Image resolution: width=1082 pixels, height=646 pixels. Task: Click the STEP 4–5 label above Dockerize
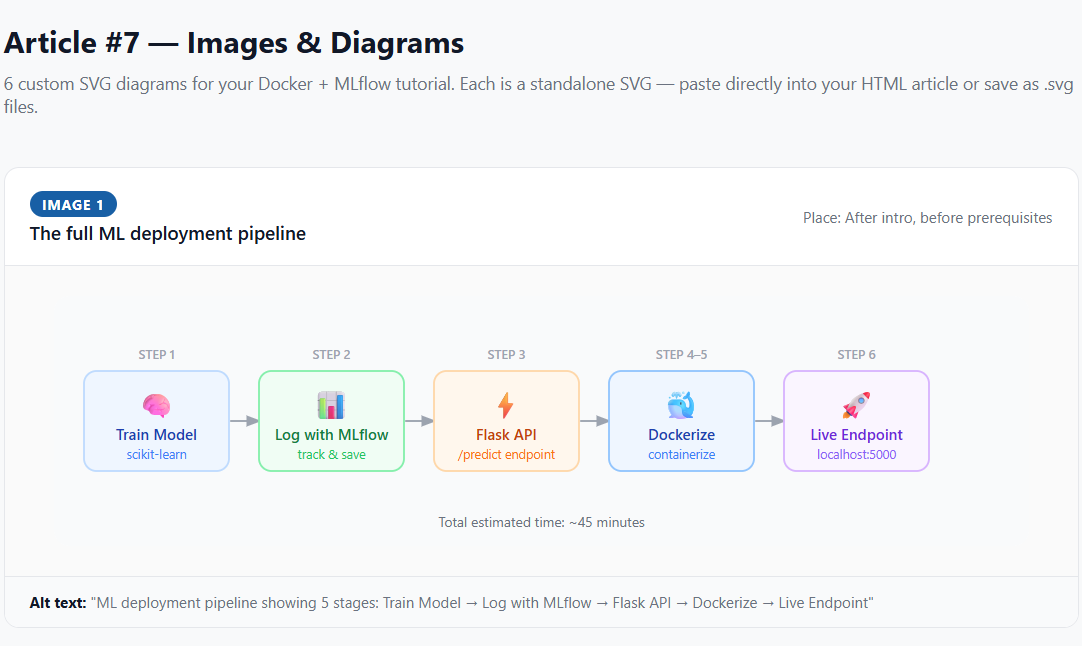tap(681, 355)
